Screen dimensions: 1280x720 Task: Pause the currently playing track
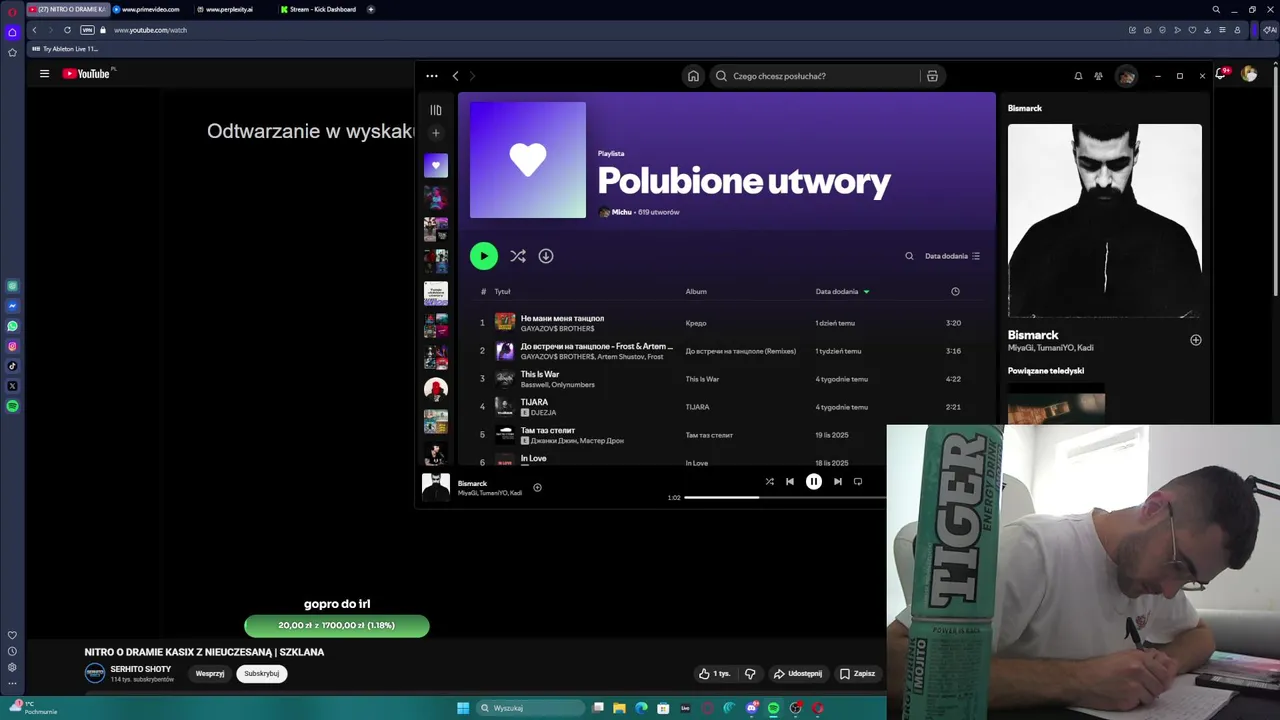click(x=814, y=482)
